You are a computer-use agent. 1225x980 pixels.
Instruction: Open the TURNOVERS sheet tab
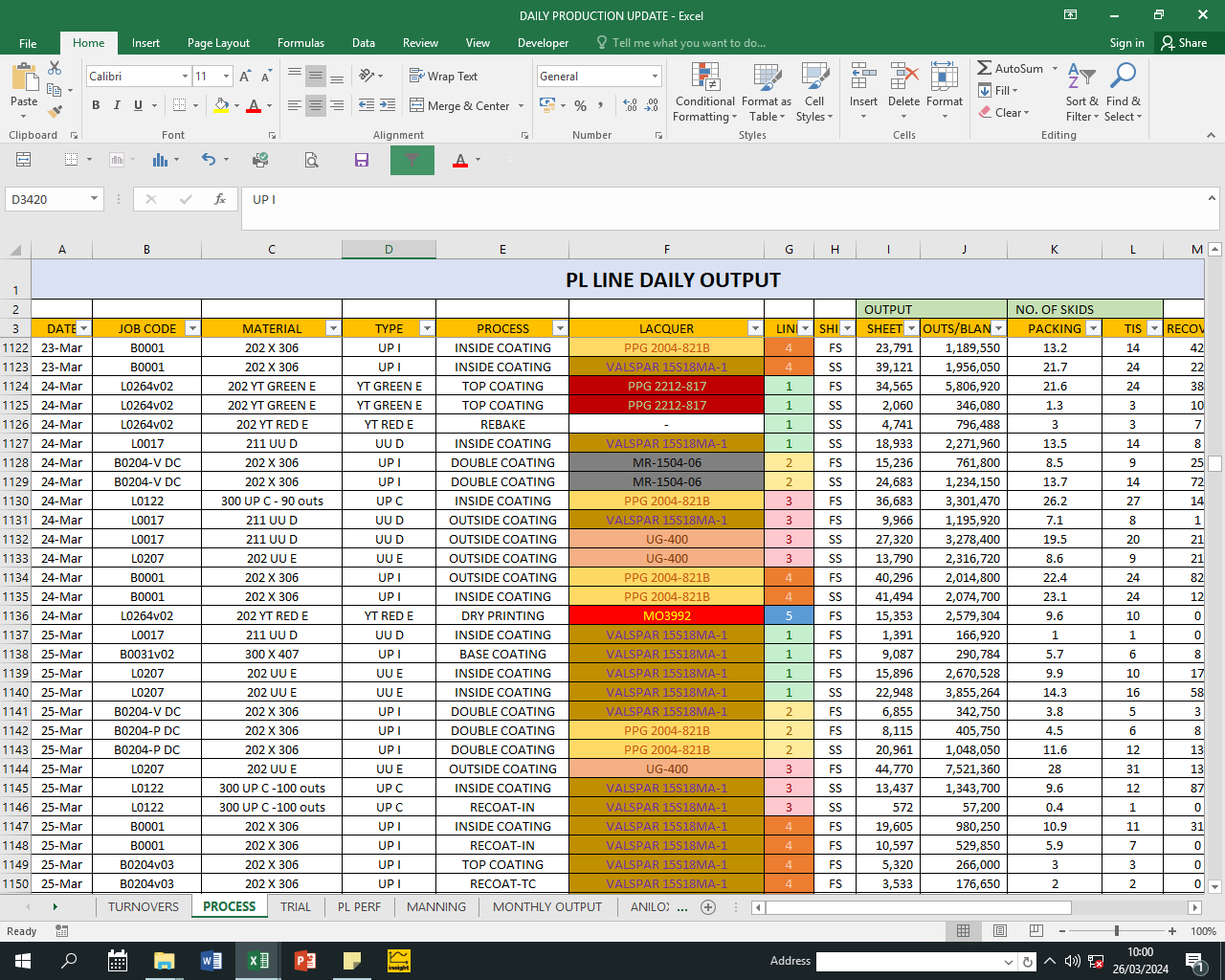click(144, 906)
